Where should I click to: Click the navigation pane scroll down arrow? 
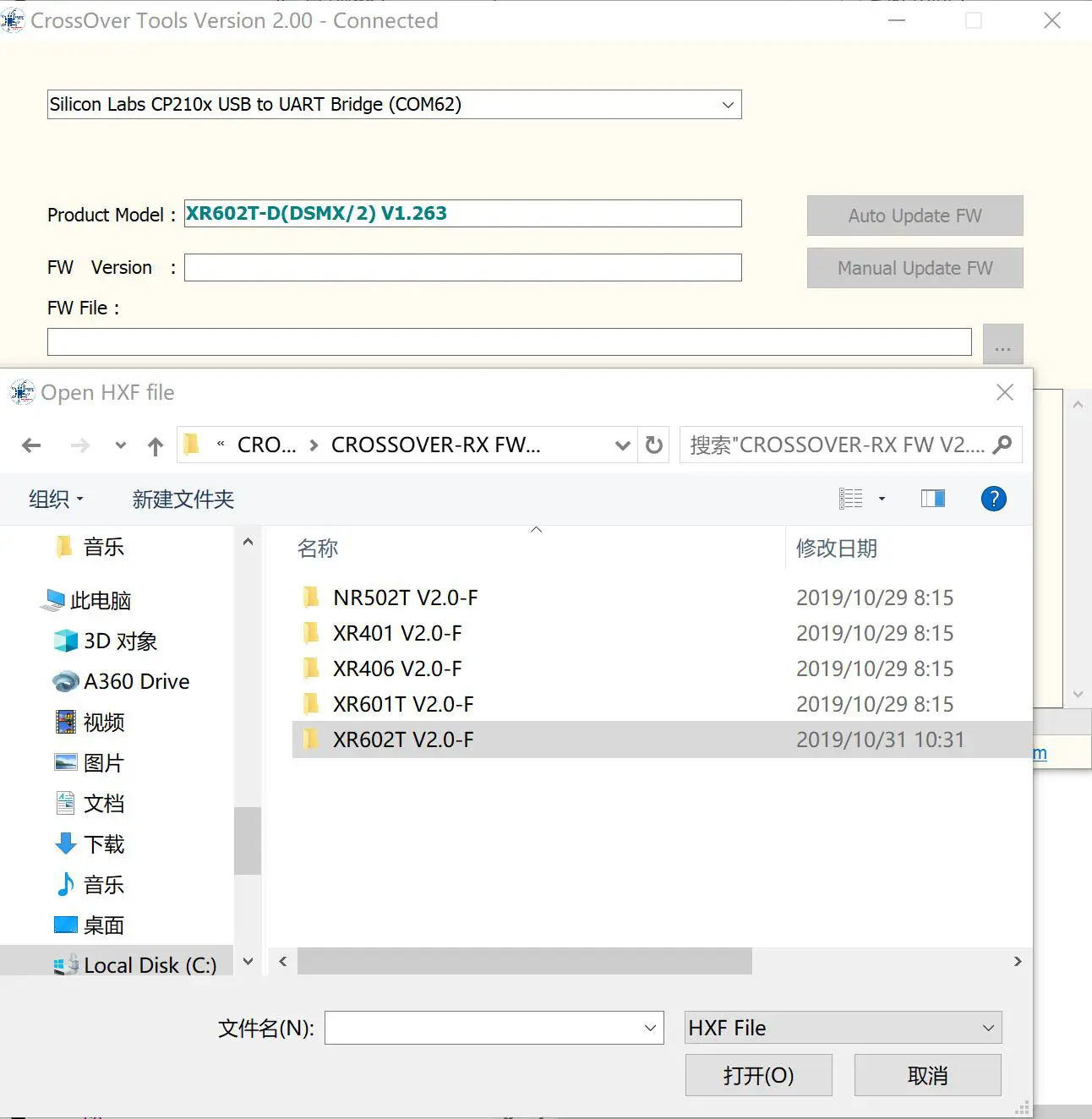pyautogui.click(x=248, y=961)
